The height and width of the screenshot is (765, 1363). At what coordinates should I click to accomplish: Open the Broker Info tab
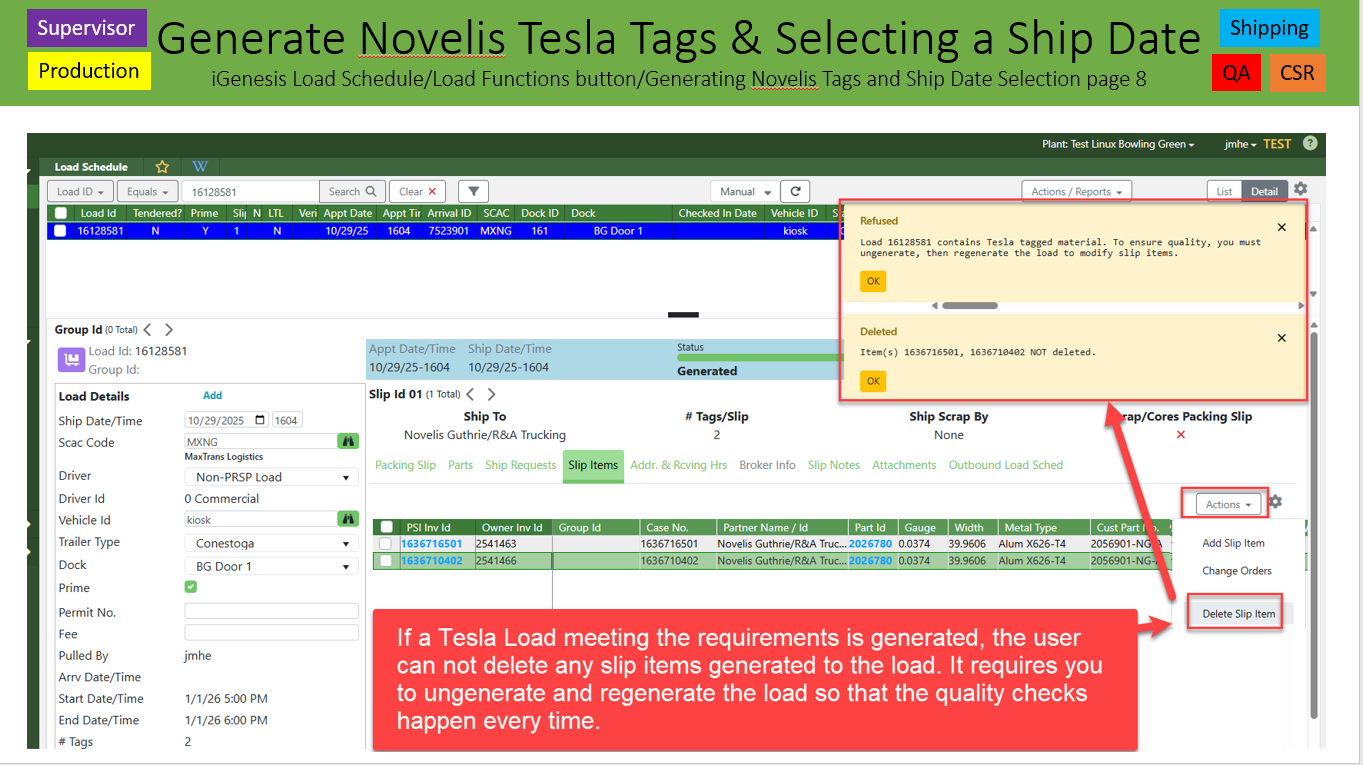(767, 465)
